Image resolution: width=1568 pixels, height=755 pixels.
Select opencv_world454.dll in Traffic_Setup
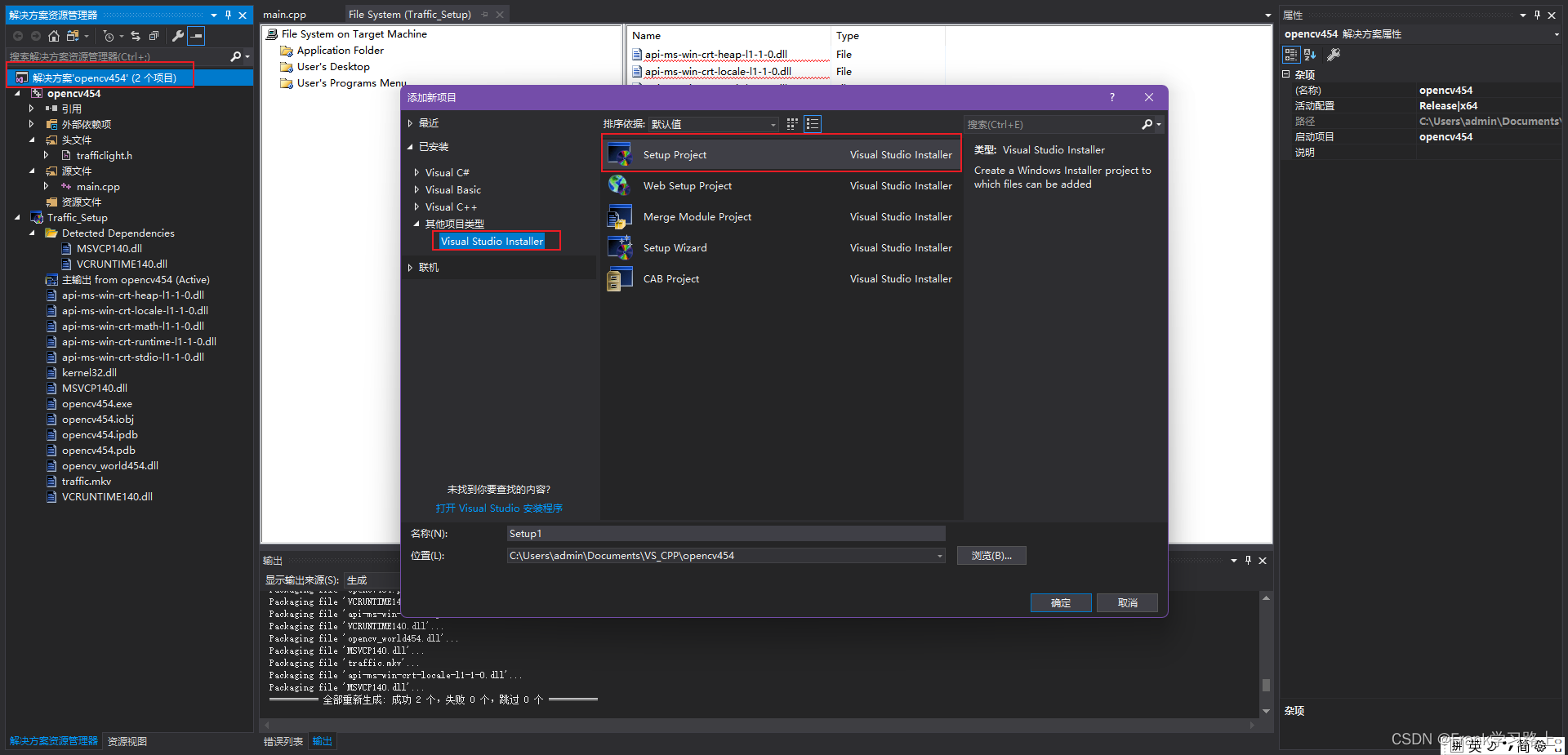point(110,465)
